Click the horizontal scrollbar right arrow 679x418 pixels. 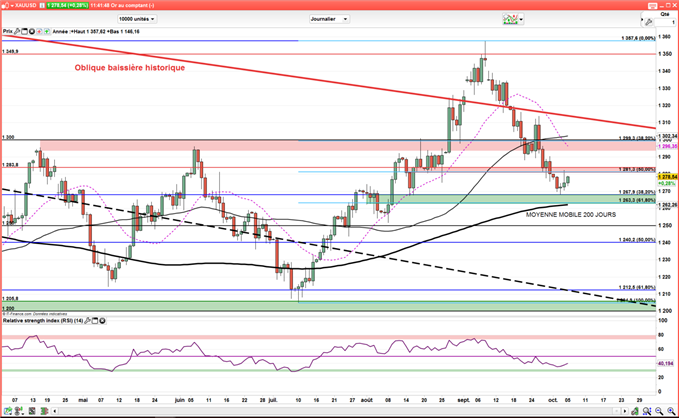[x=625, y=411]
